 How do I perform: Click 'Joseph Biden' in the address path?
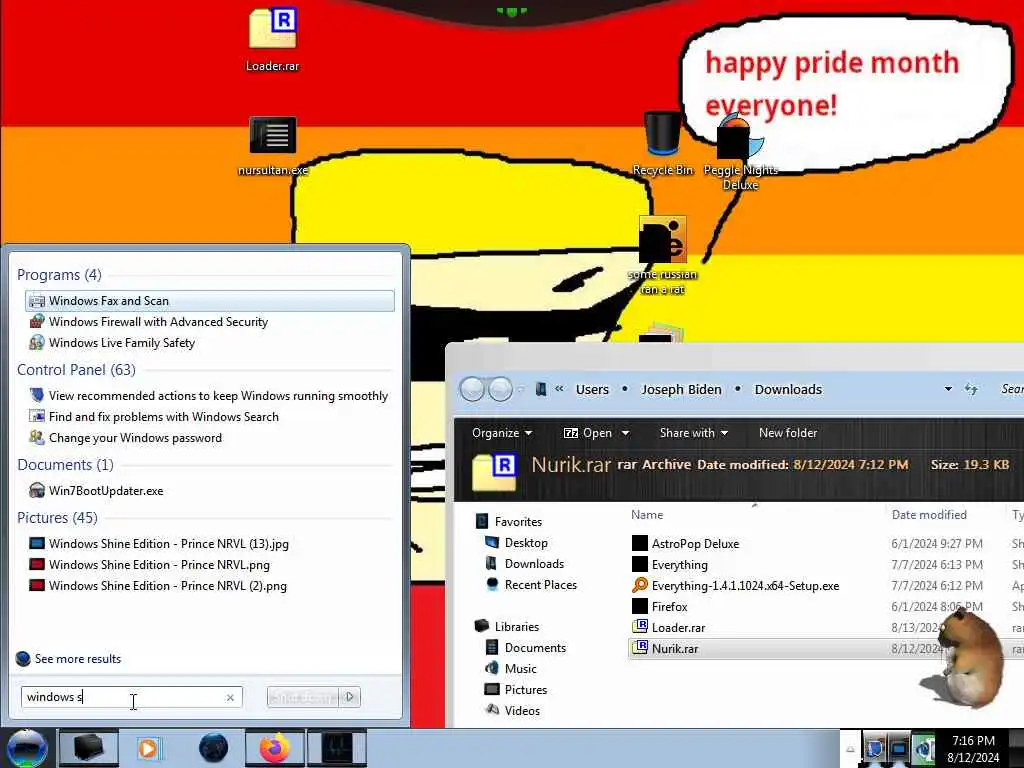point(681,389)
